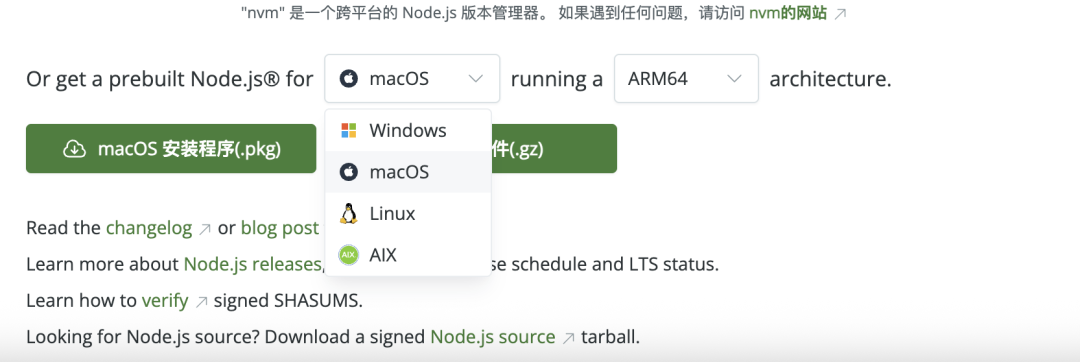The image size is (1080, 362).
Task: Pick the AIX entry in the platform list
Action: 408,255
